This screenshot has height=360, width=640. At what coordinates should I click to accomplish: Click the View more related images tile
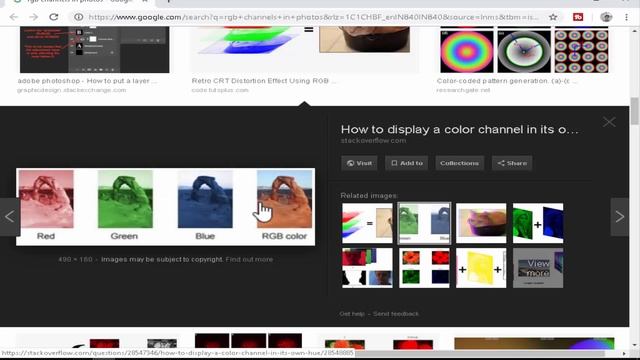point(538,268)
